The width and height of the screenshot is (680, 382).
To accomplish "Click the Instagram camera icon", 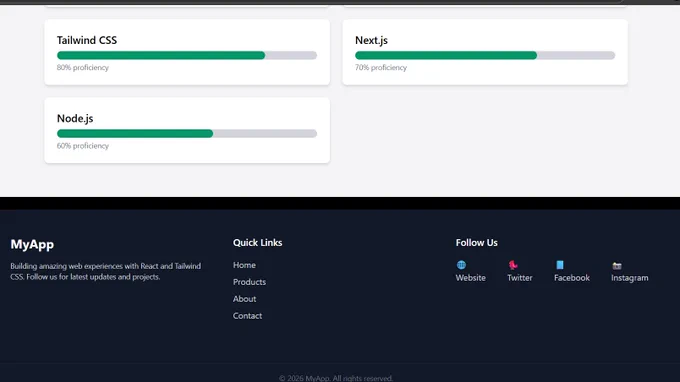I will (617, 265).
